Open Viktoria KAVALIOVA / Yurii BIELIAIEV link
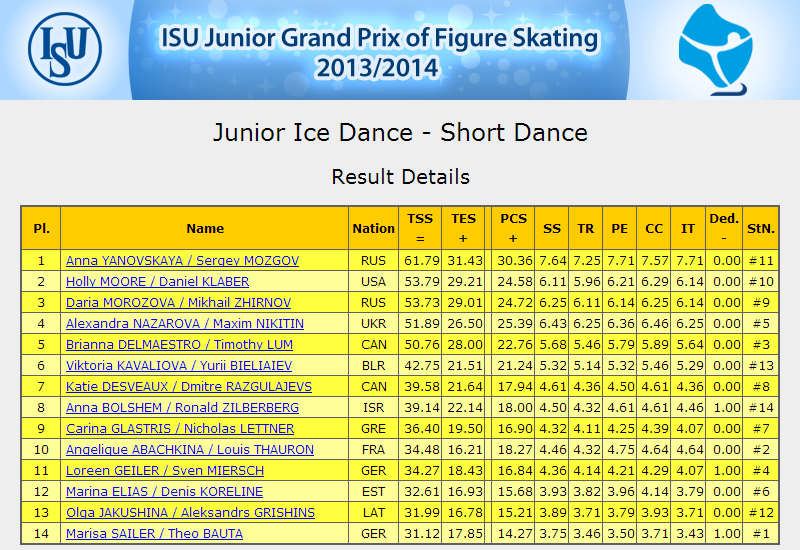Screen dimensions: 800x550 click(x=179, y=365)
